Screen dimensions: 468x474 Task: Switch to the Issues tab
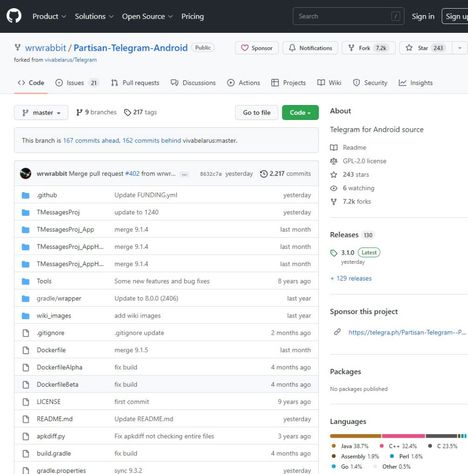tap(77, 83)
